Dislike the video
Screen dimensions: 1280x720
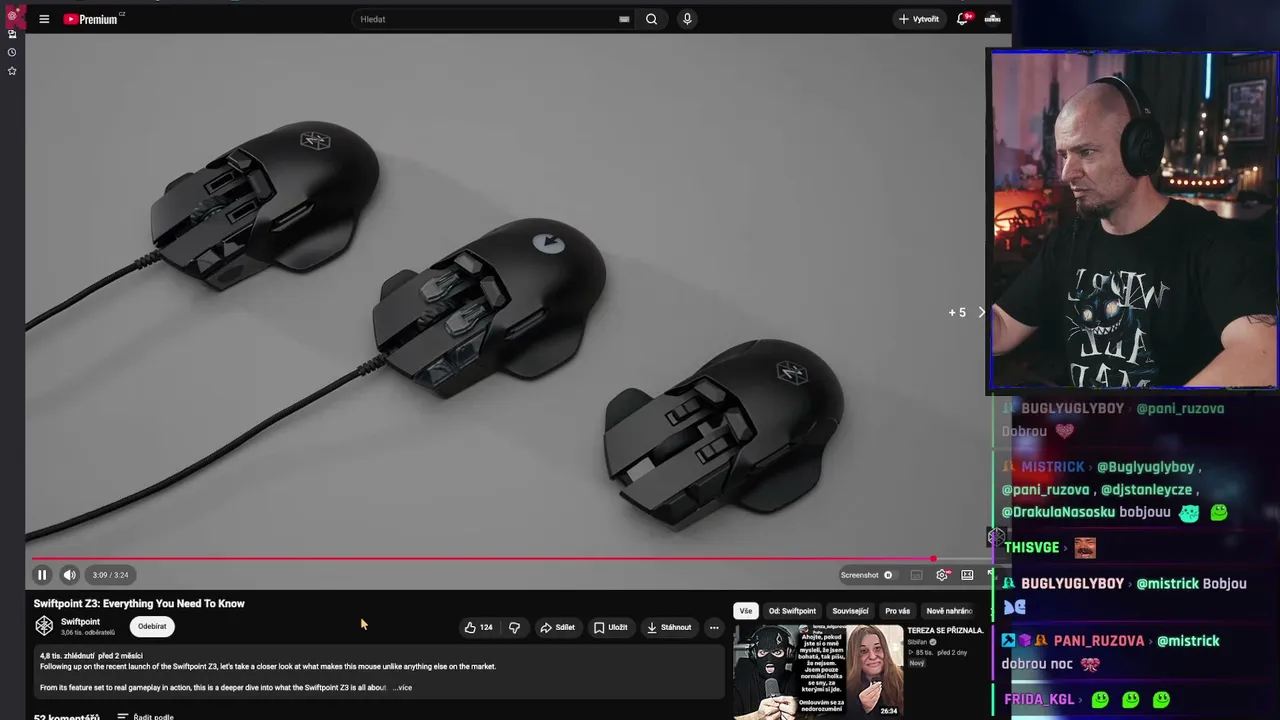click(x=514, y=628)
